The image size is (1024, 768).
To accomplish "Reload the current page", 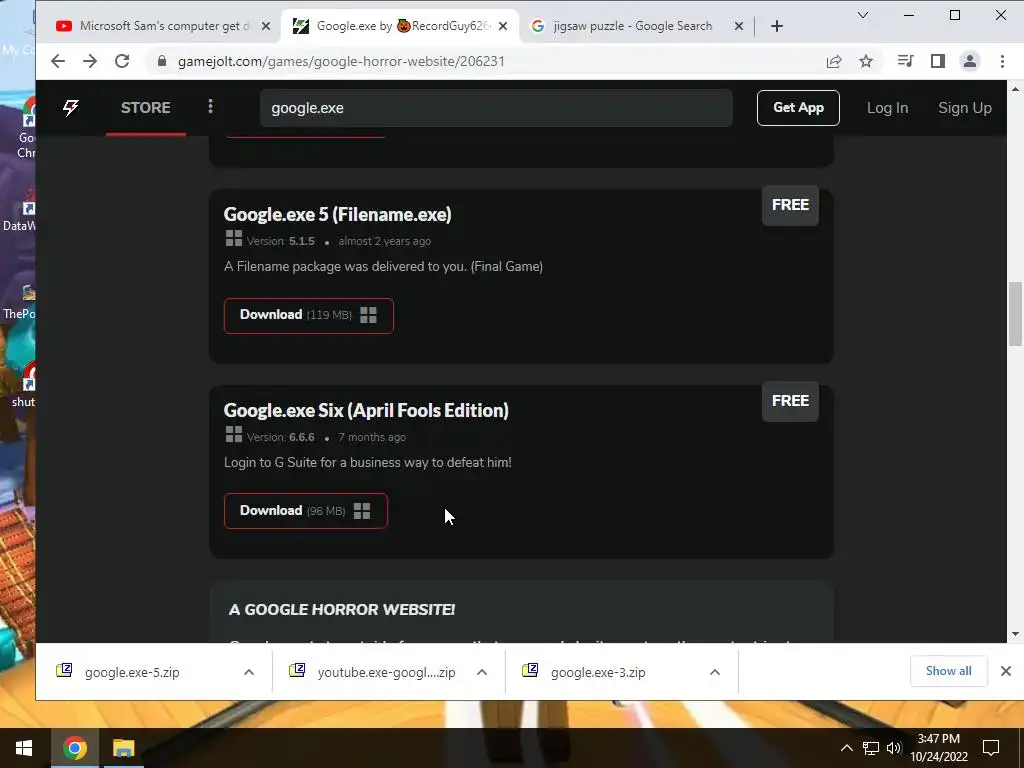I will (122, 61).
